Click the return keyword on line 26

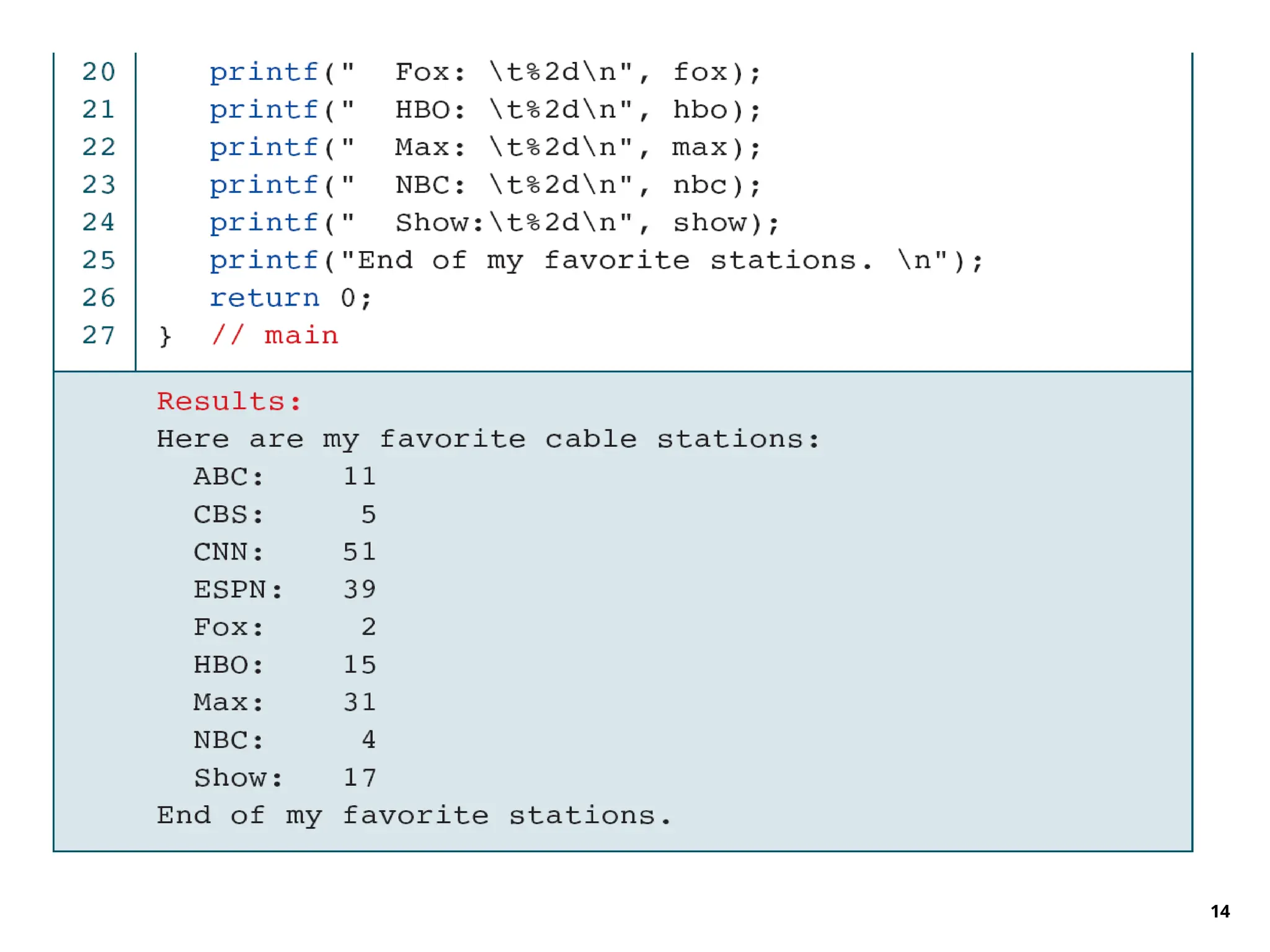(x=264, y=299)
